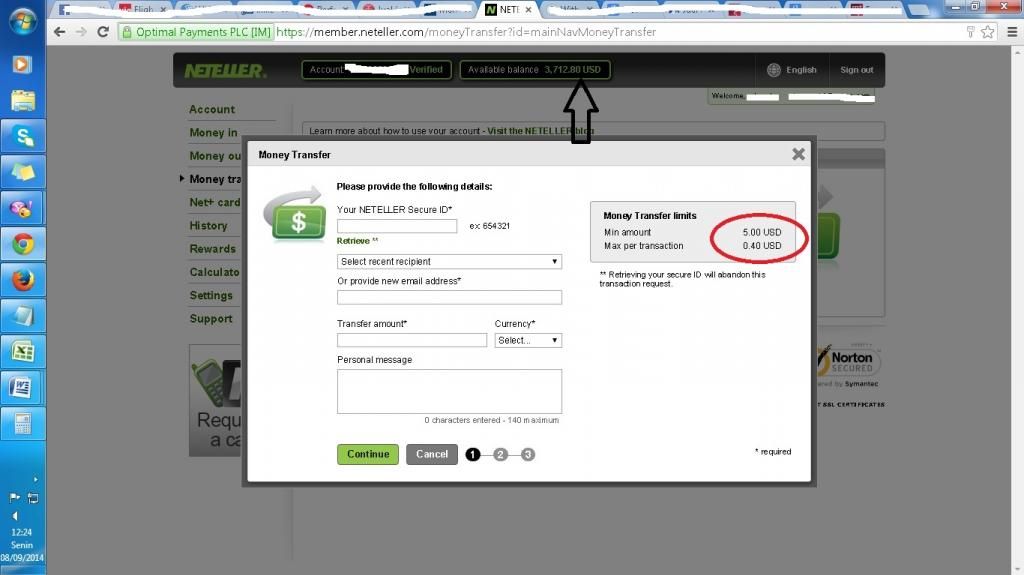Open the Money in sidebar item
The image size is (1024, 575).
214,133
